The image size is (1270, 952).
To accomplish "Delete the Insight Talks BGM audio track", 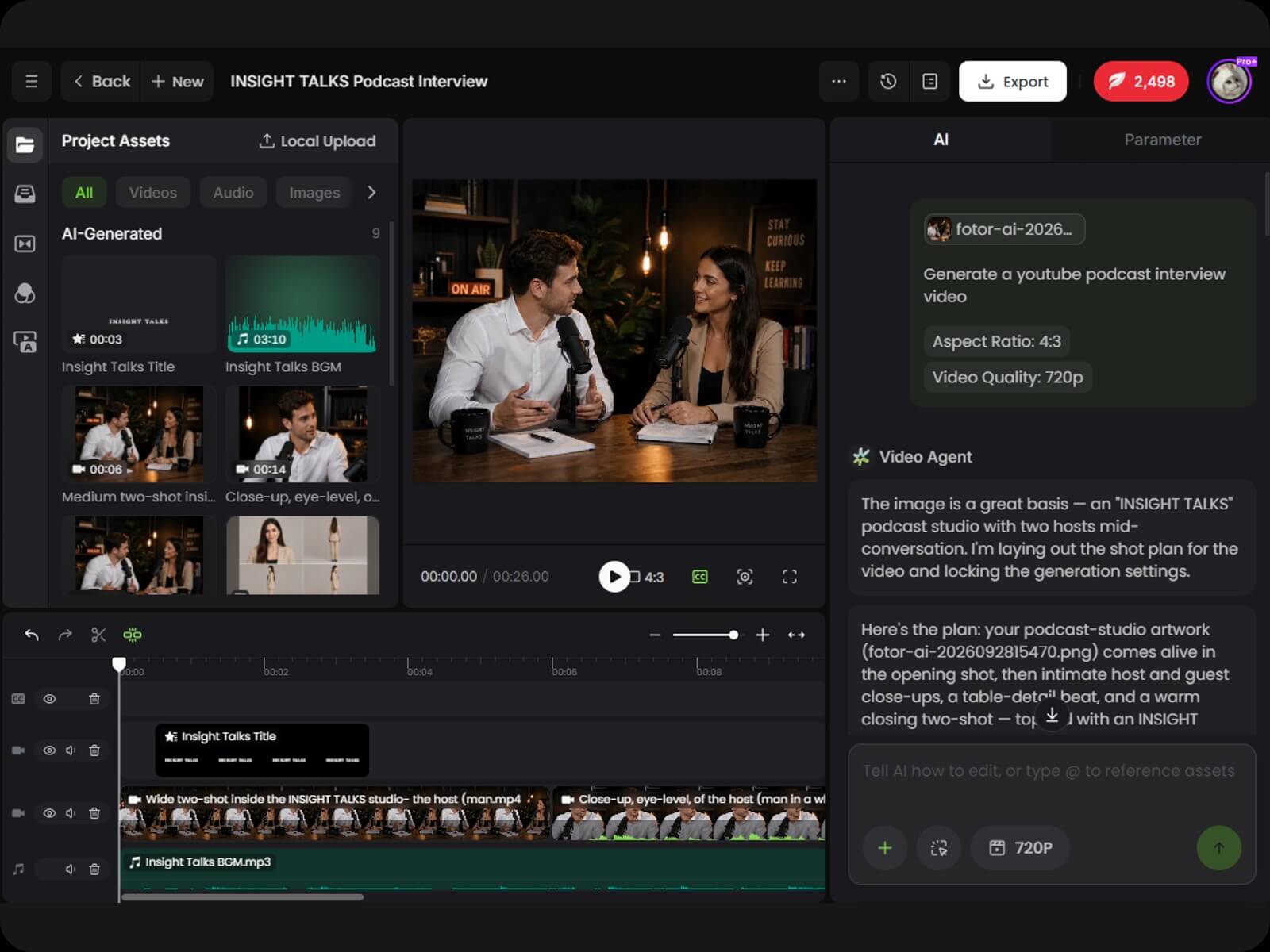I will pyautogui.click(x=94, y=869).
